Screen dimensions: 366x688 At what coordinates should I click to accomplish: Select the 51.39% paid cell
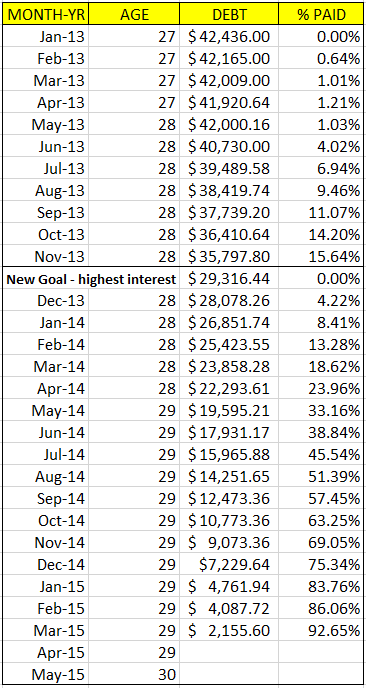pos(321,477)
